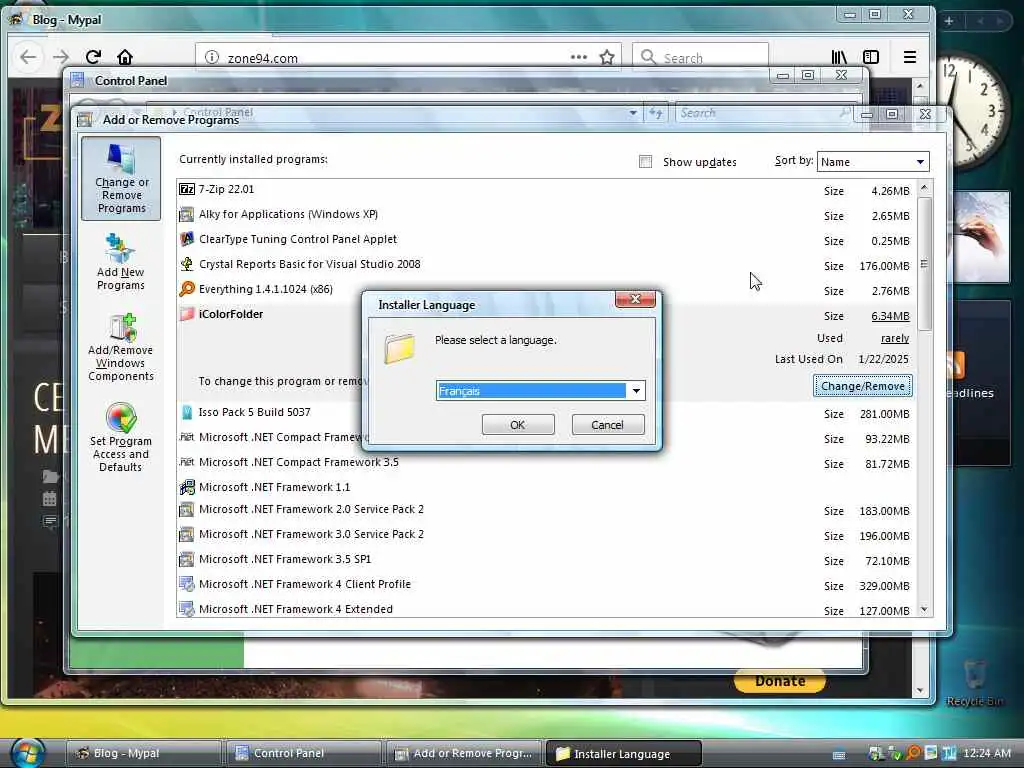Select ClearType Tuning Control Panel Applet icon
1024x768 pixels.
[x=187, y=239]
